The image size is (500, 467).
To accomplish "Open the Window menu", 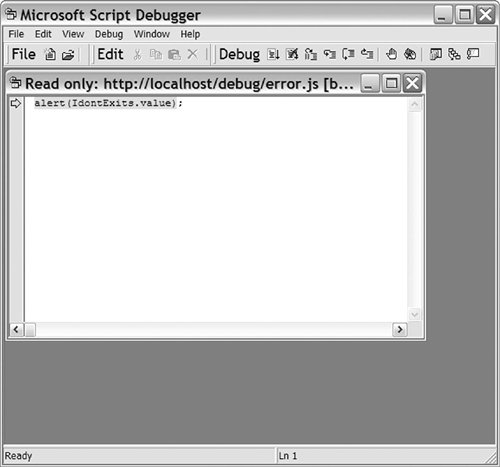I will pyautogui.click(x=152, y=34).
